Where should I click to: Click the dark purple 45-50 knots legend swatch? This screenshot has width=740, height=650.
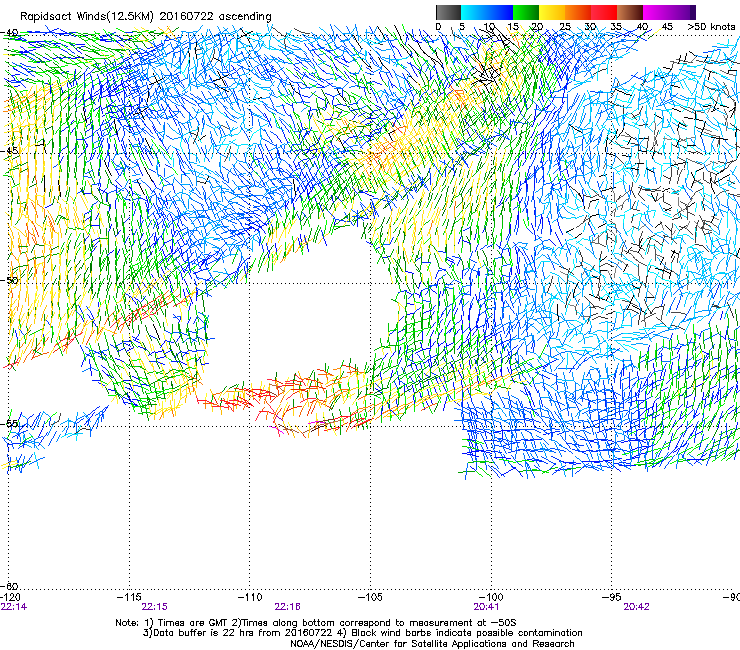[682, 12]
